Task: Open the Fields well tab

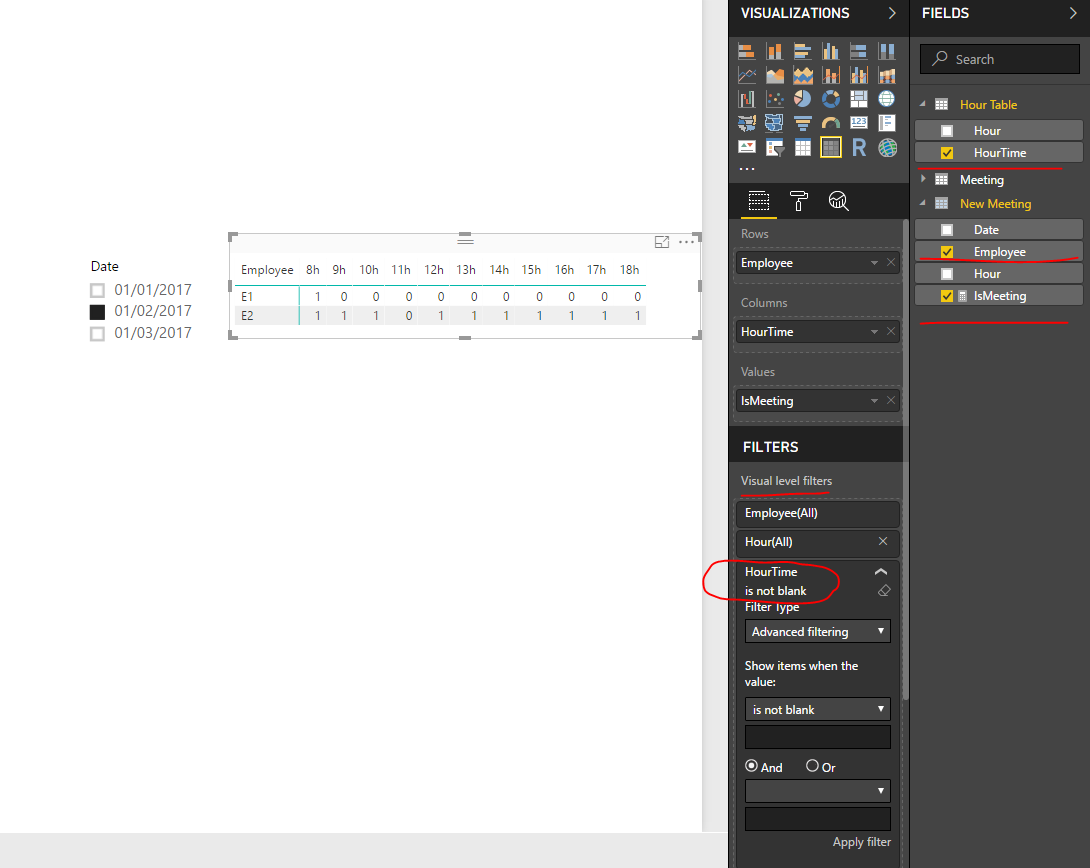Action: coord(758,201)
